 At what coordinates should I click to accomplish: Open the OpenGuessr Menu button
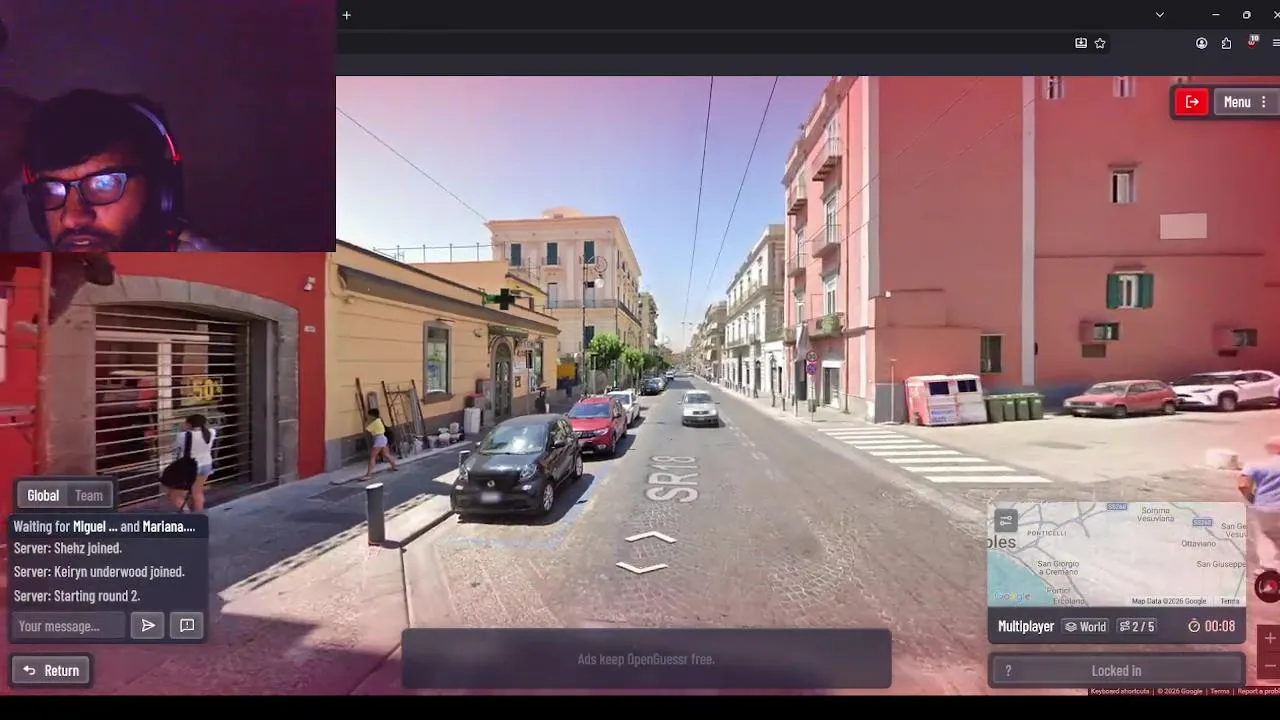point(1244,102)
